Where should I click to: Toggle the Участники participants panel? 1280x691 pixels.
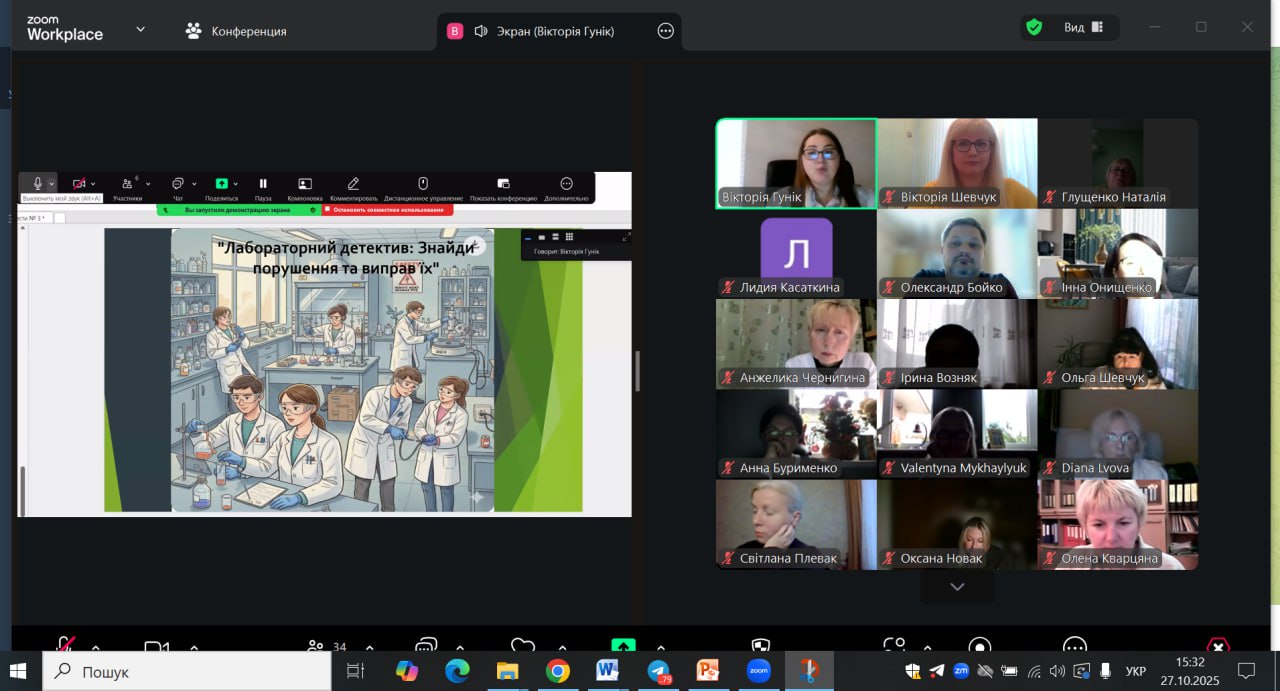pyautogui.click(x=127, y=184)
